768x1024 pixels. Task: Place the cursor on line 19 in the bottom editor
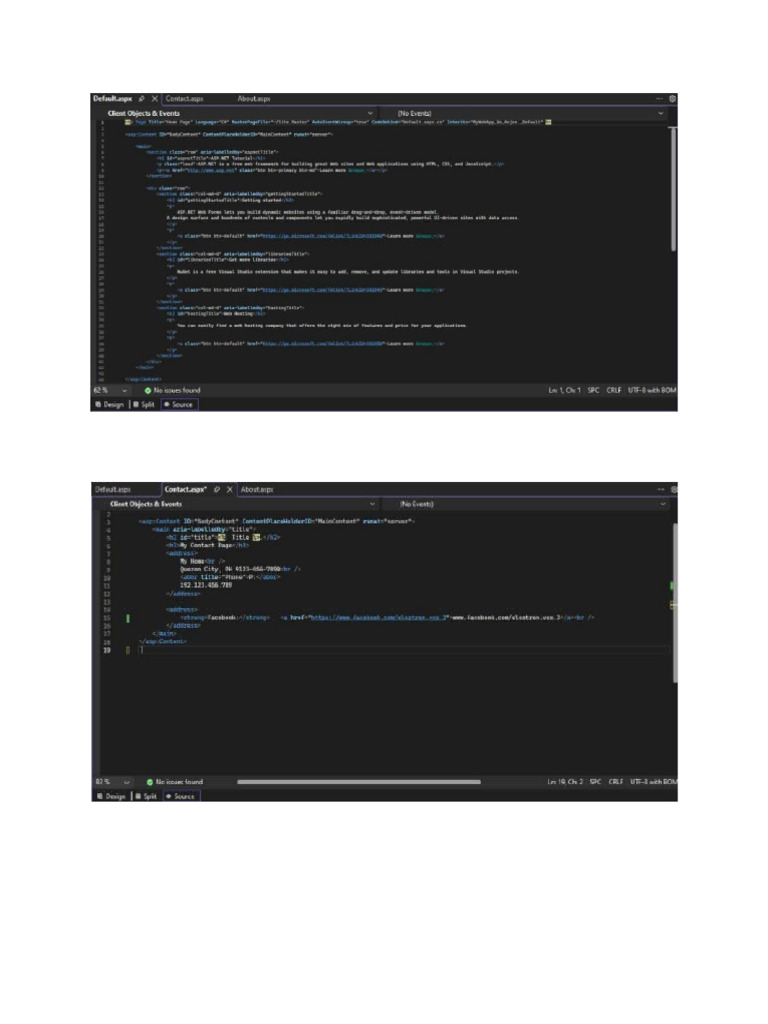[x=405, y=650]
